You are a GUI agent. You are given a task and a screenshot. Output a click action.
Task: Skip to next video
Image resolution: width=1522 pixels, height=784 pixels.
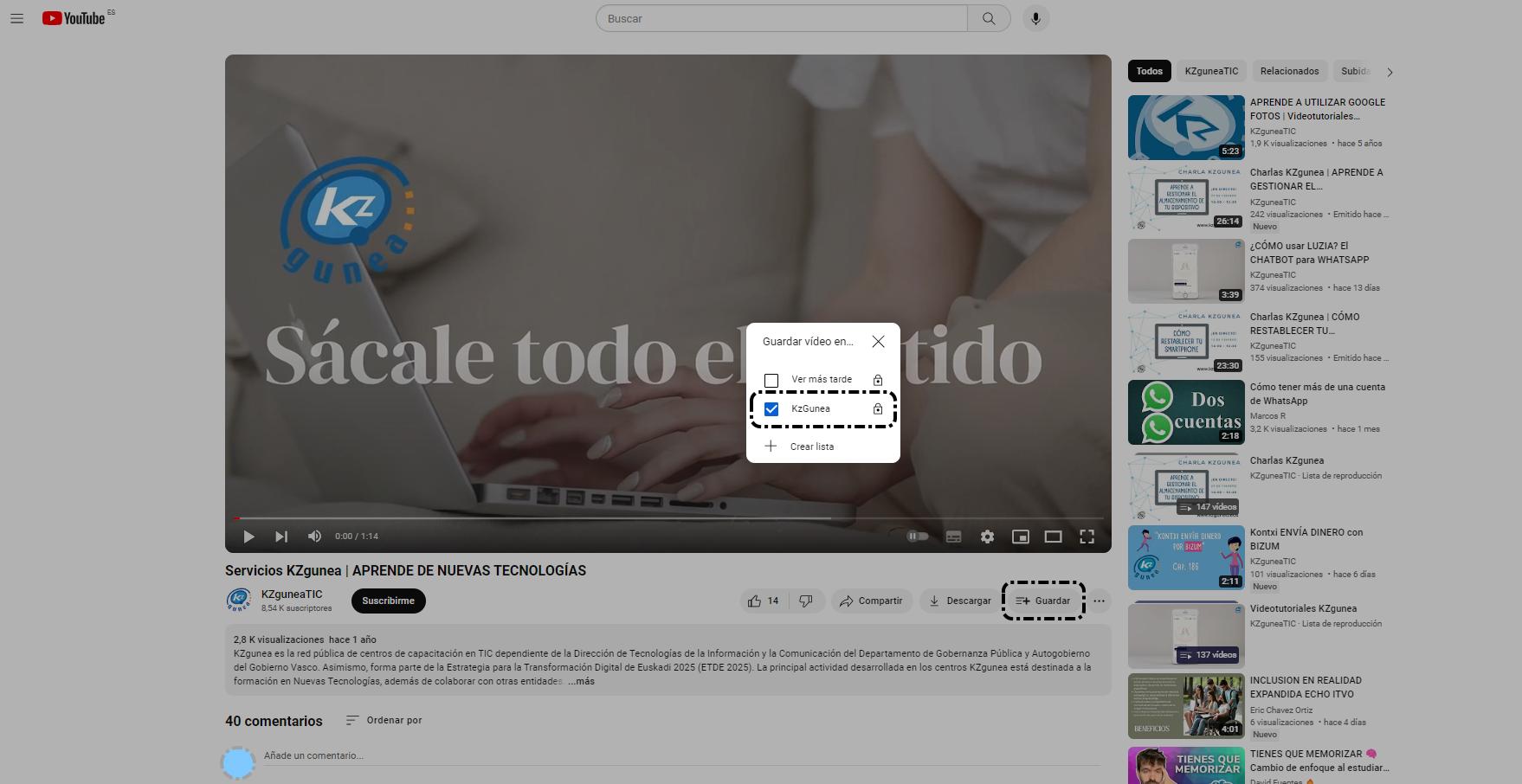click(x=281, y=537)
